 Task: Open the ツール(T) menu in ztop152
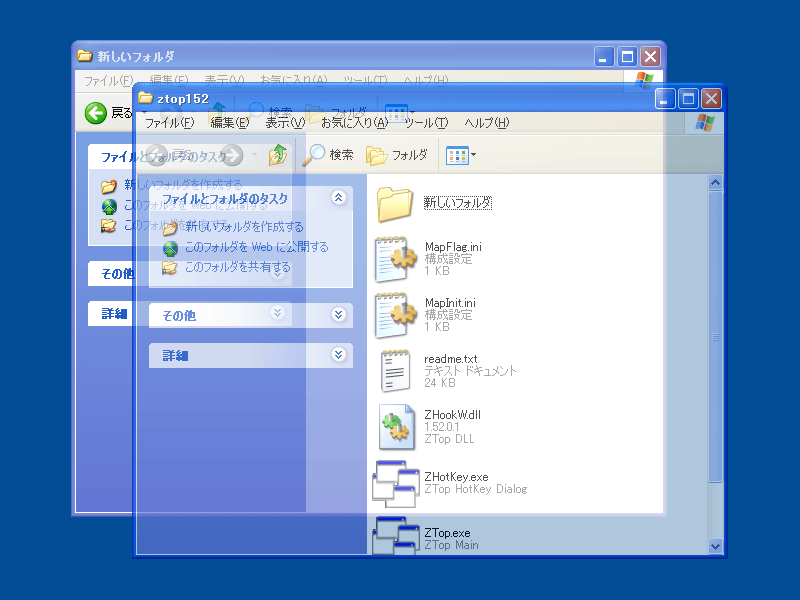[427, 123]
